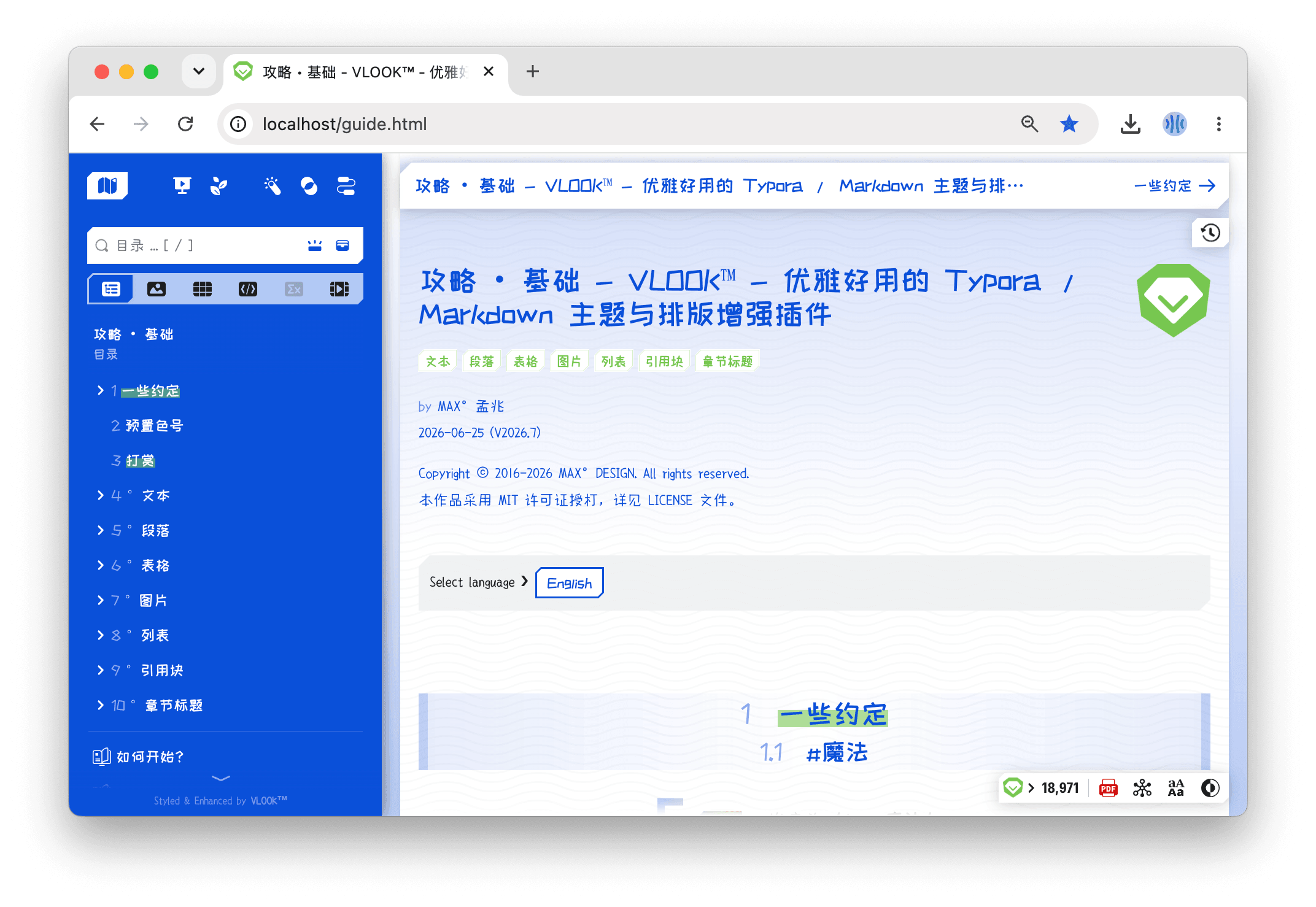Click the paragraph navigation route icon
This screenshot has height=907, width=1316.
[x=346, y=185]
